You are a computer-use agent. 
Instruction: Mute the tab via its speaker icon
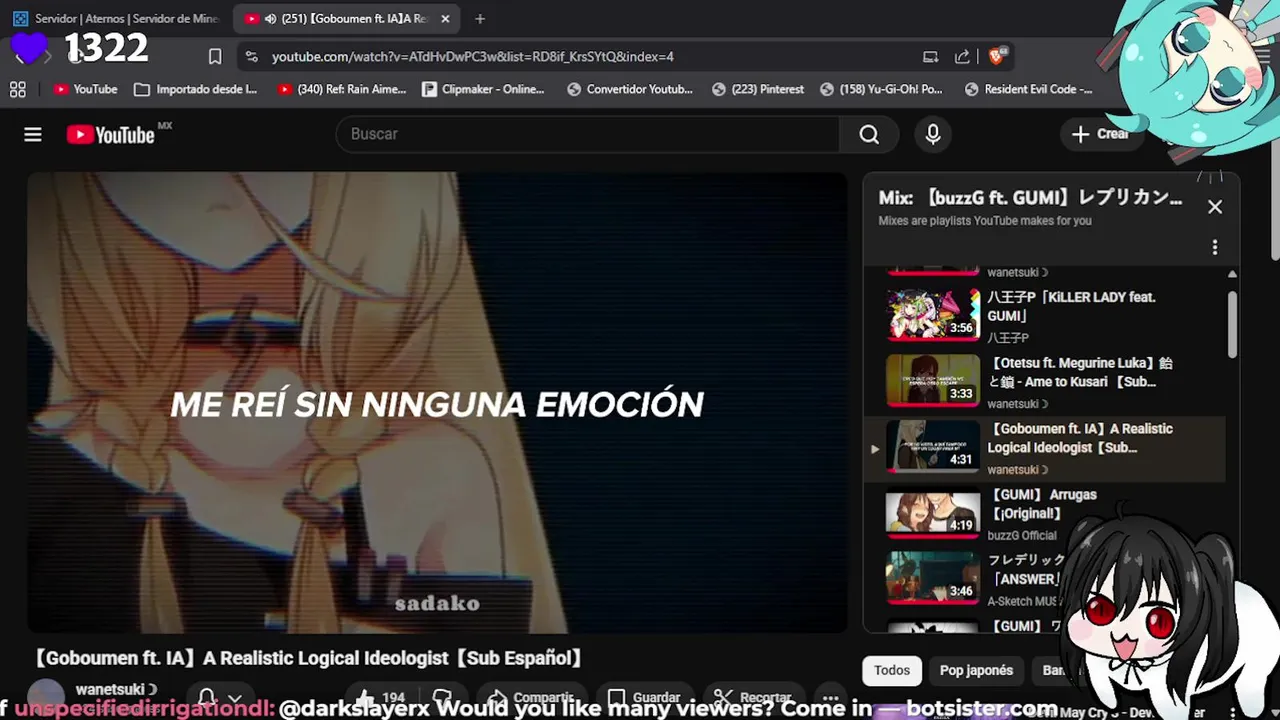pos(270,19)
